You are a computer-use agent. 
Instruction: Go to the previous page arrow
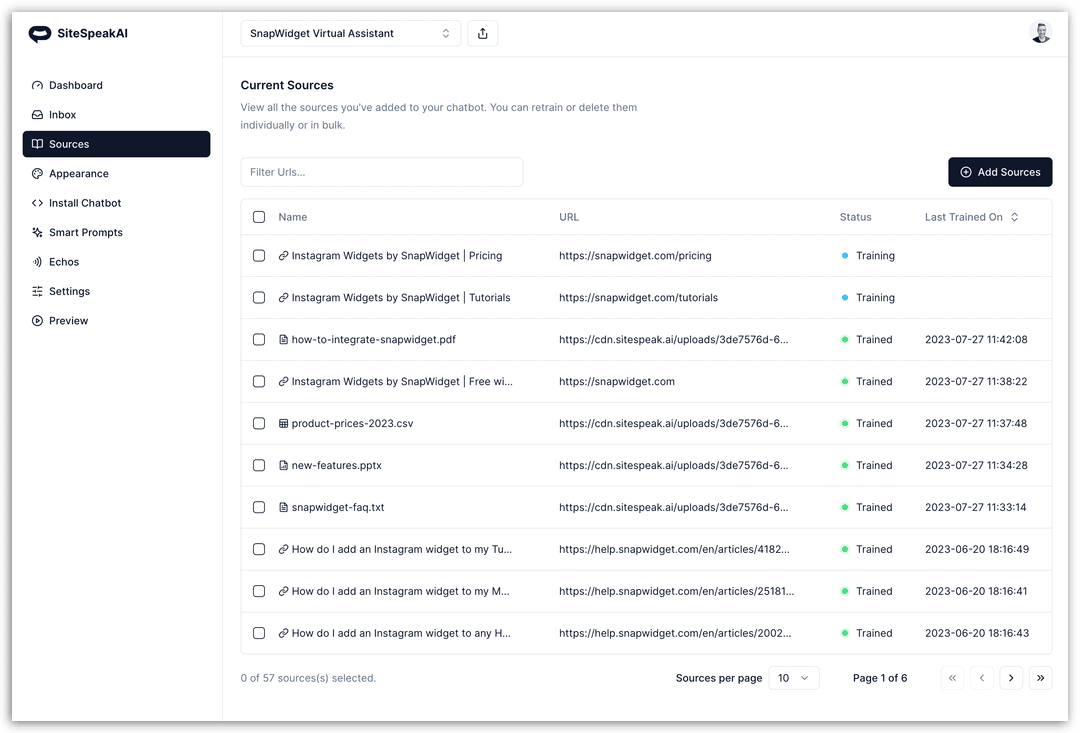coord(982,678)
